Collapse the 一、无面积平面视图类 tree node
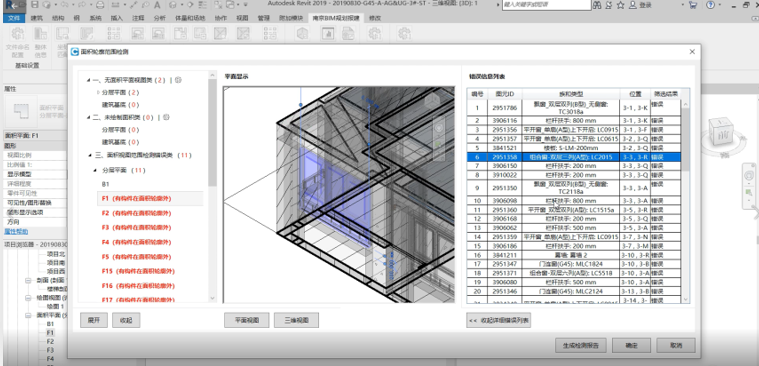This screenshot has height=366, width=759. [88, 80]
